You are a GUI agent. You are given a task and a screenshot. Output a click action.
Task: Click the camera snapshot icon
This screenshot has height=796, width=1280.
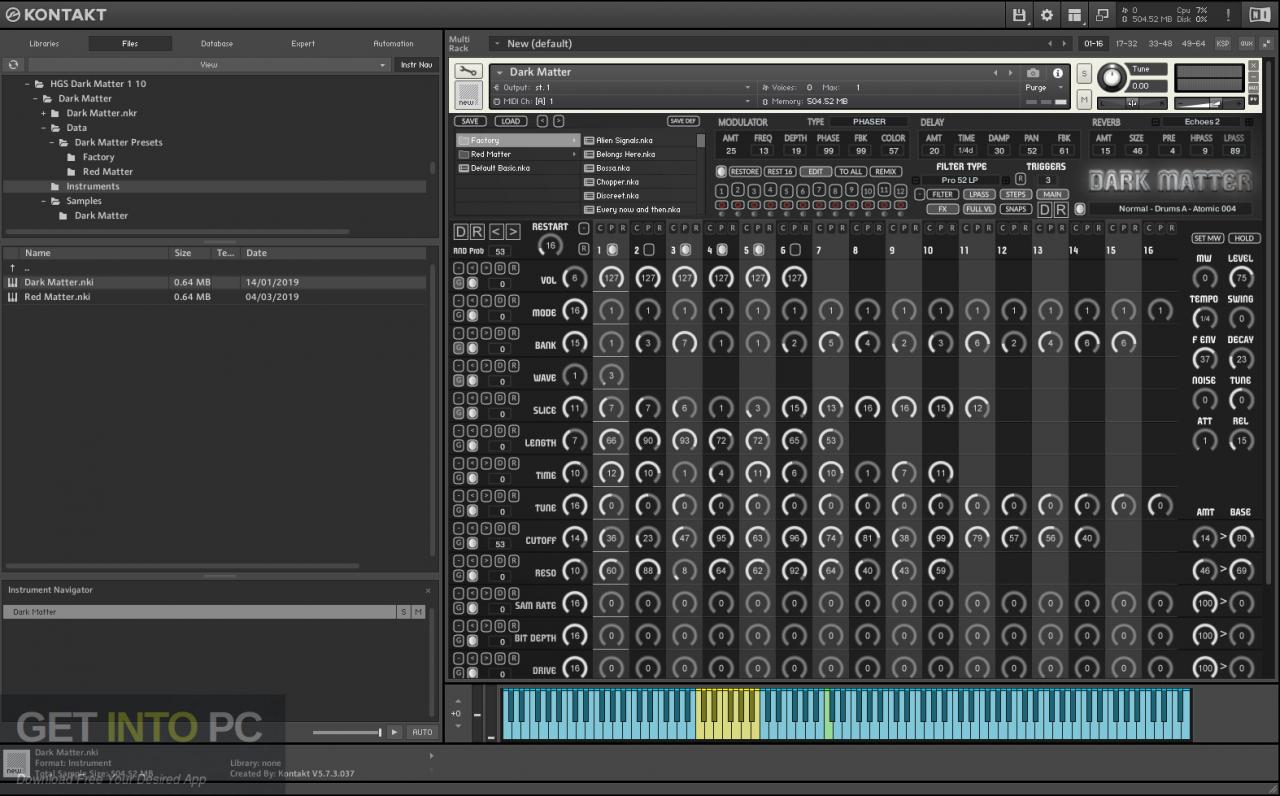tap(1033, 73)
